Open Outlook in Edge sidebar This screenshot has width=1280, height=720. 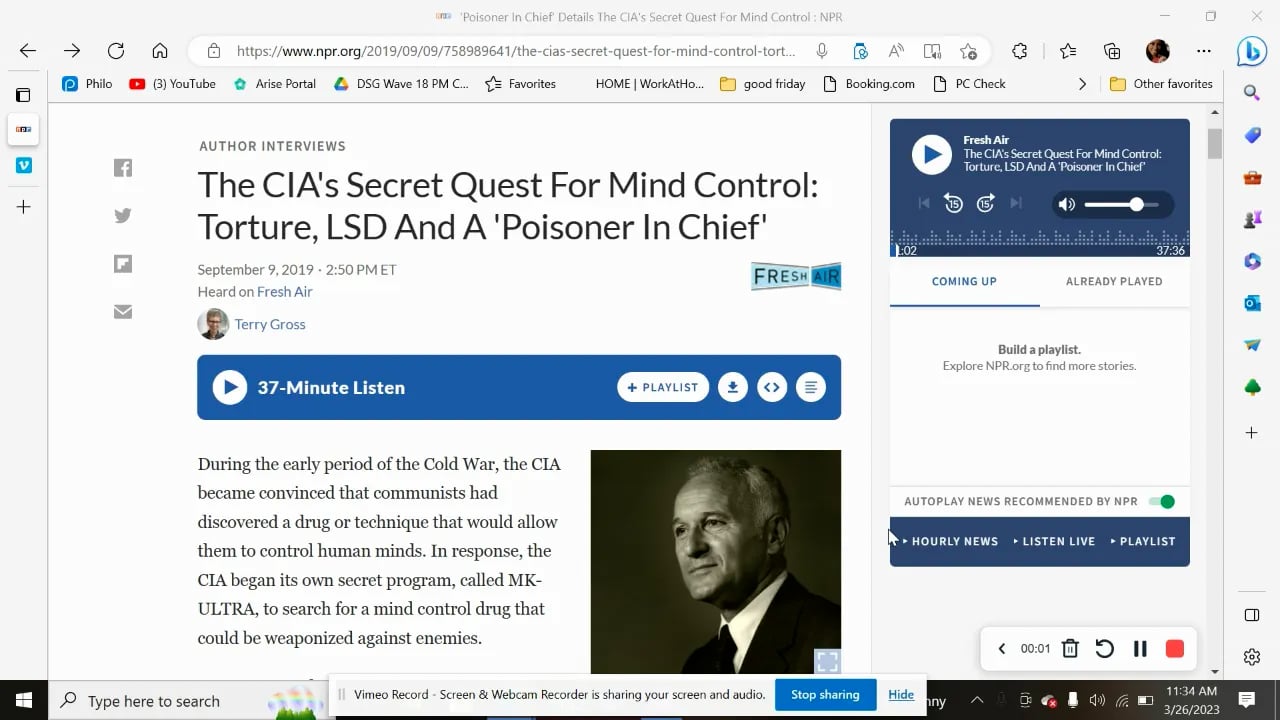(x=1252, y=303)
